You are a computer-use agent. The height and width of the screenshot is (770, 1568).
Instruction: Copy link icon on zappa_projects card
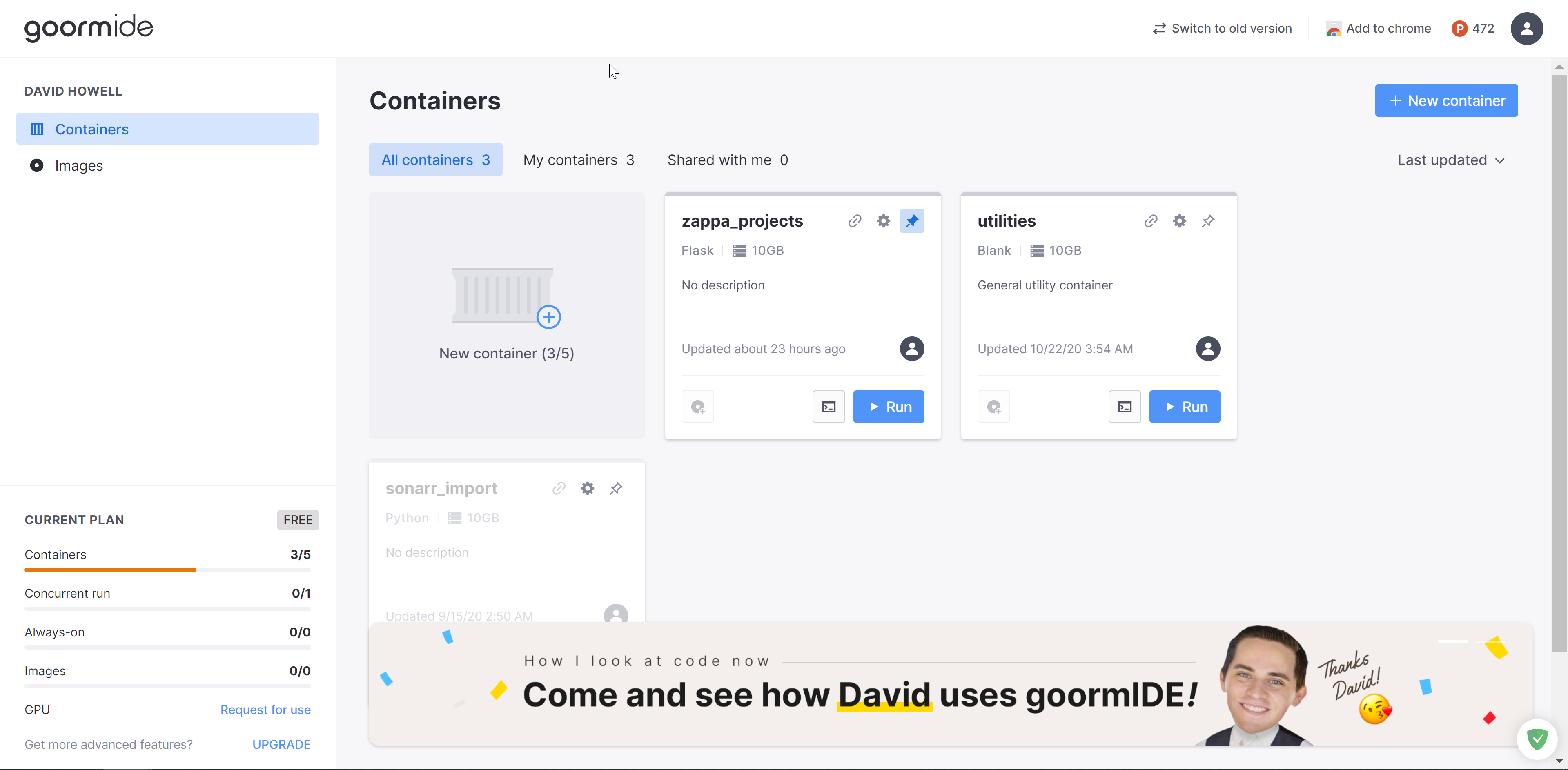click(x=855, y=221)
